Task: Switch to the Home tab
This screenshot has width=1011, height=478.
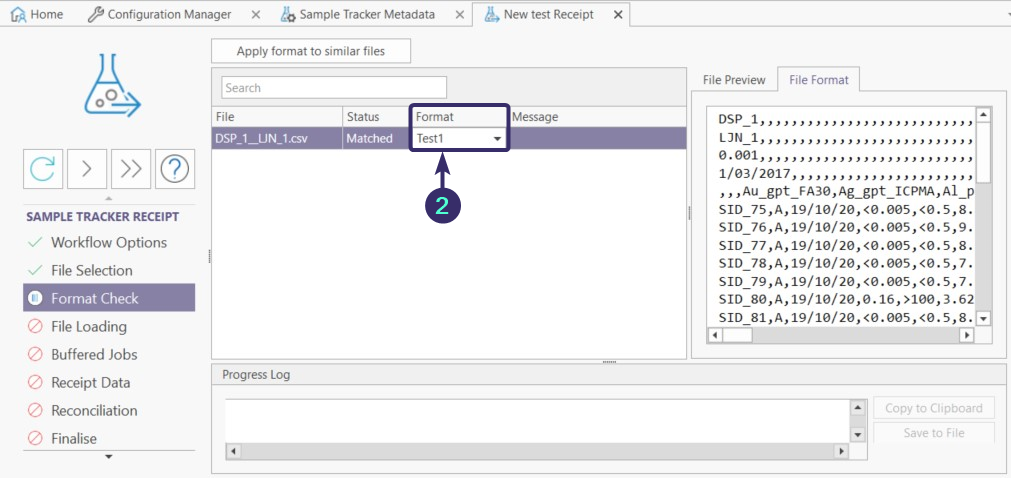Action: click(36, 14)
